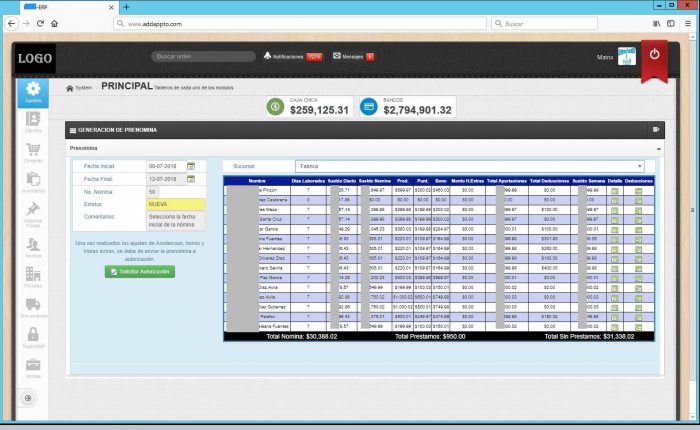
Task: Expand the Sucursal dropdown showing Fabrica
Action: point(639,166)
